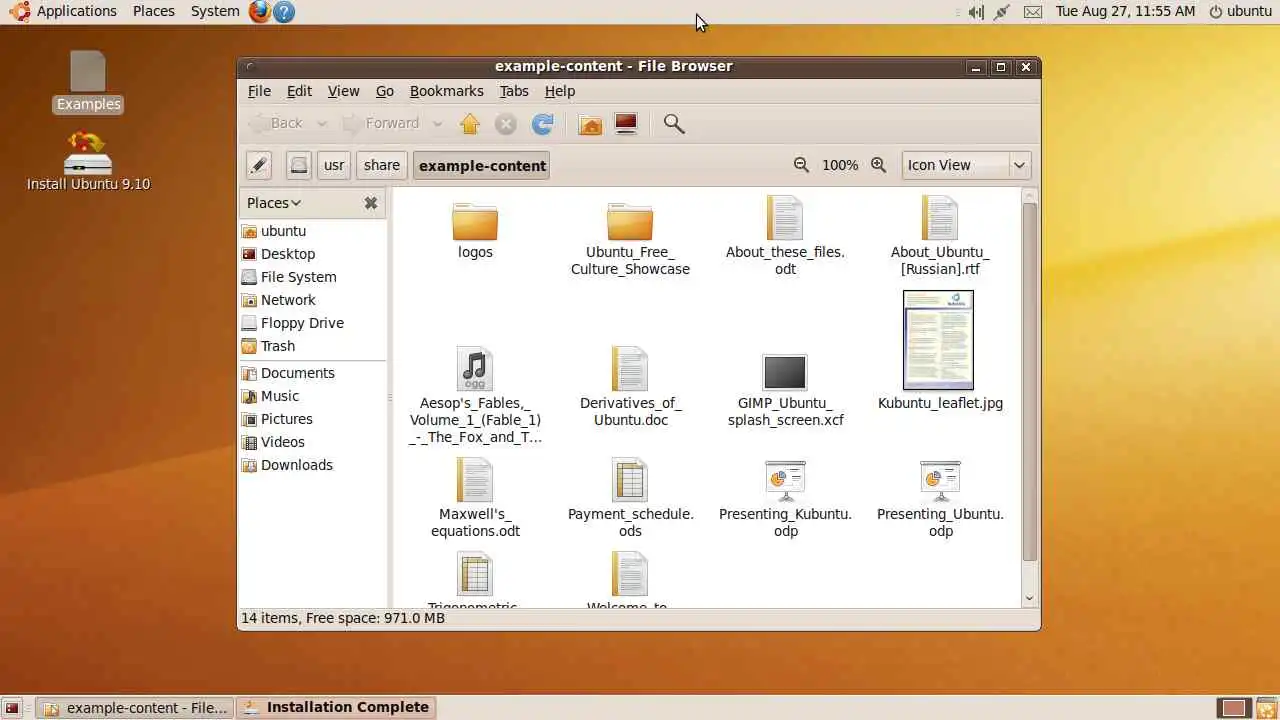This screenshot has width=1280, height=720.
Task: Select the Ubuntu_Free_Culture_Showcase folder
Action: (630, 221)
